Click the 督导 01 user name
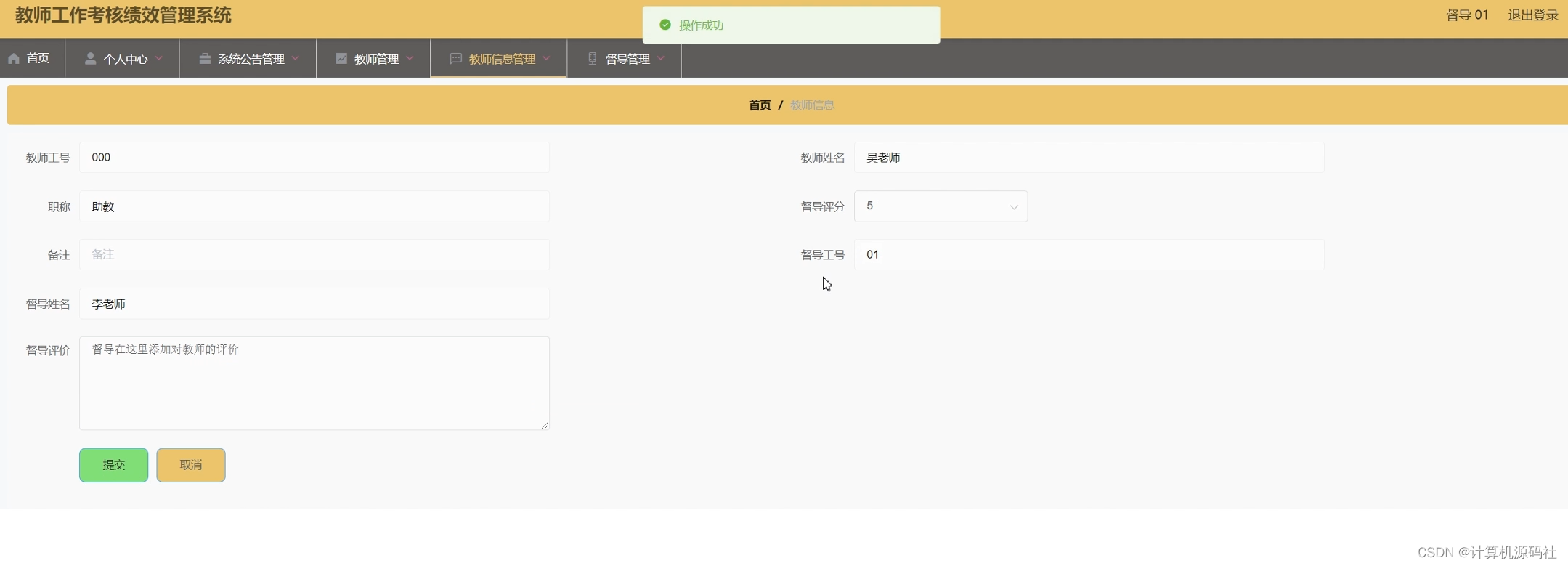Image resolution: width=1568 pixels, height=566 pixels. [1467, 15]
